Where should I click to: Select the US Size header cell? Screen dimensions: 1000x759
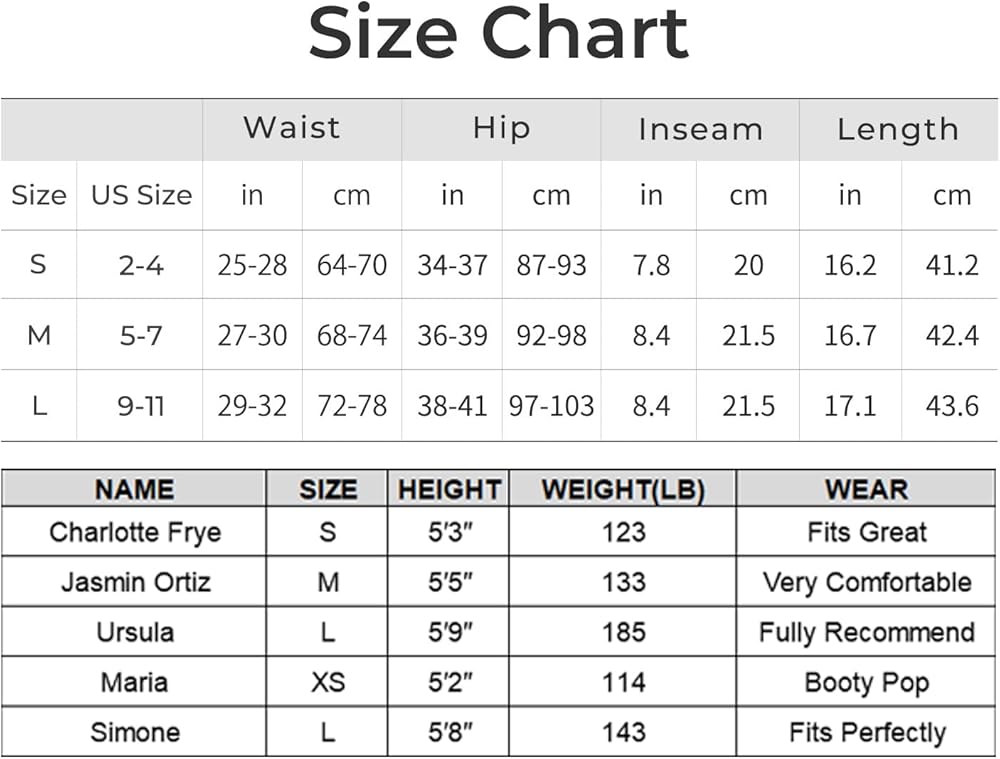click(141, 195)
